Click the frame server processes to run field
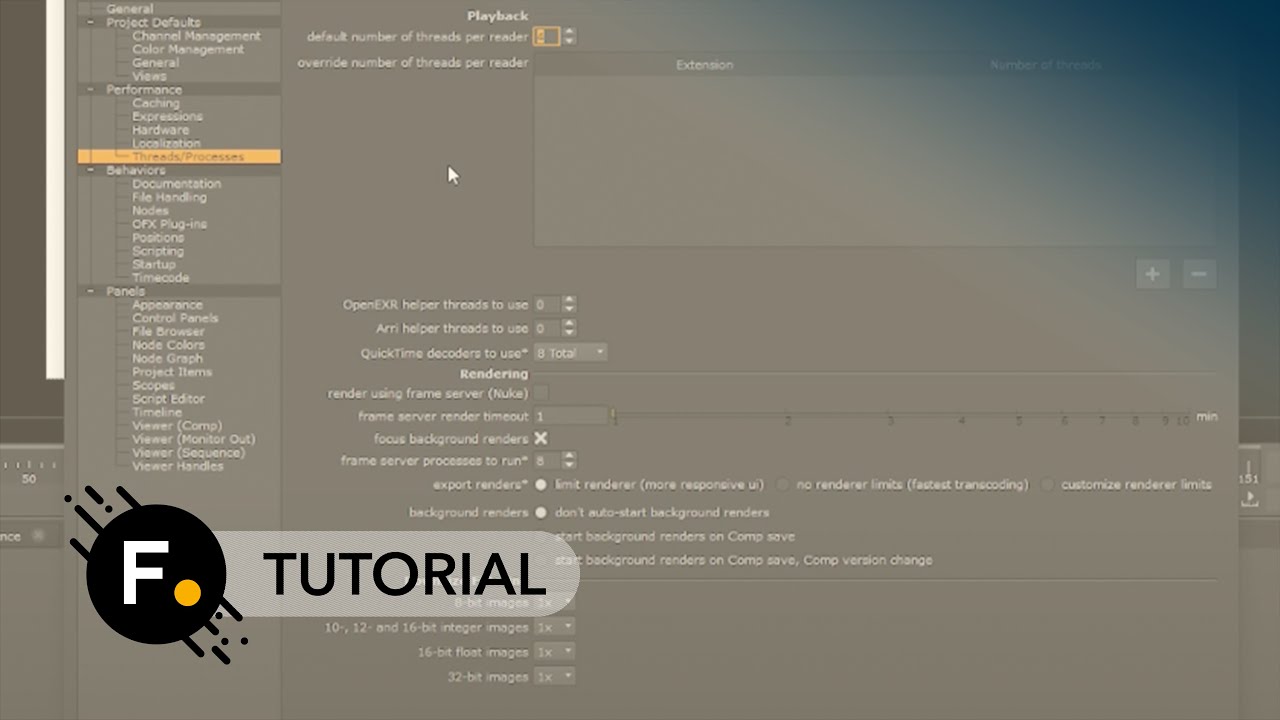 [x=546, y=461]
